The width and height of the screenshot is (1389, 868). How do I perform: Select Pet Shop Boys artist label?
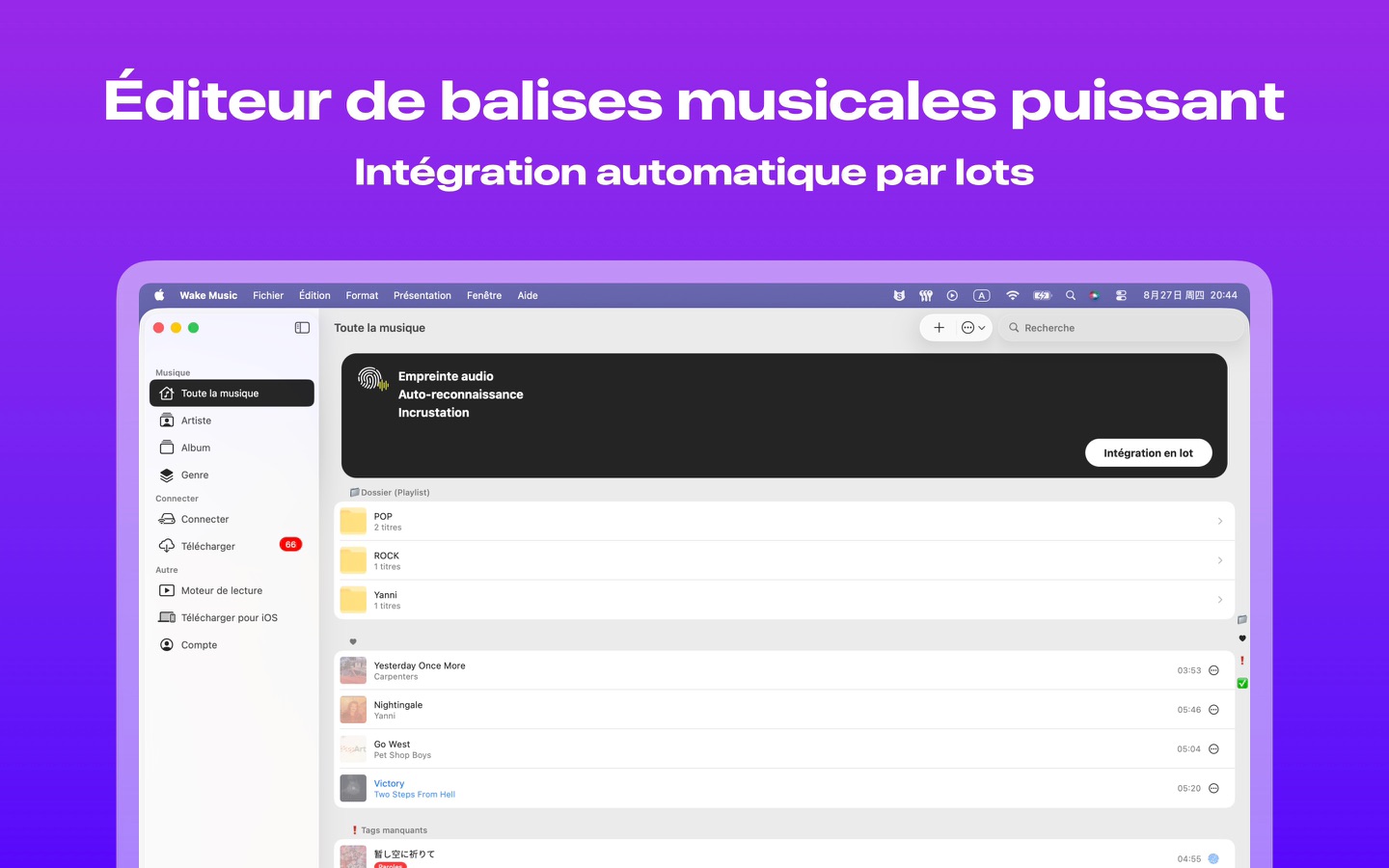pyautogui.click(x=402, y=755)
